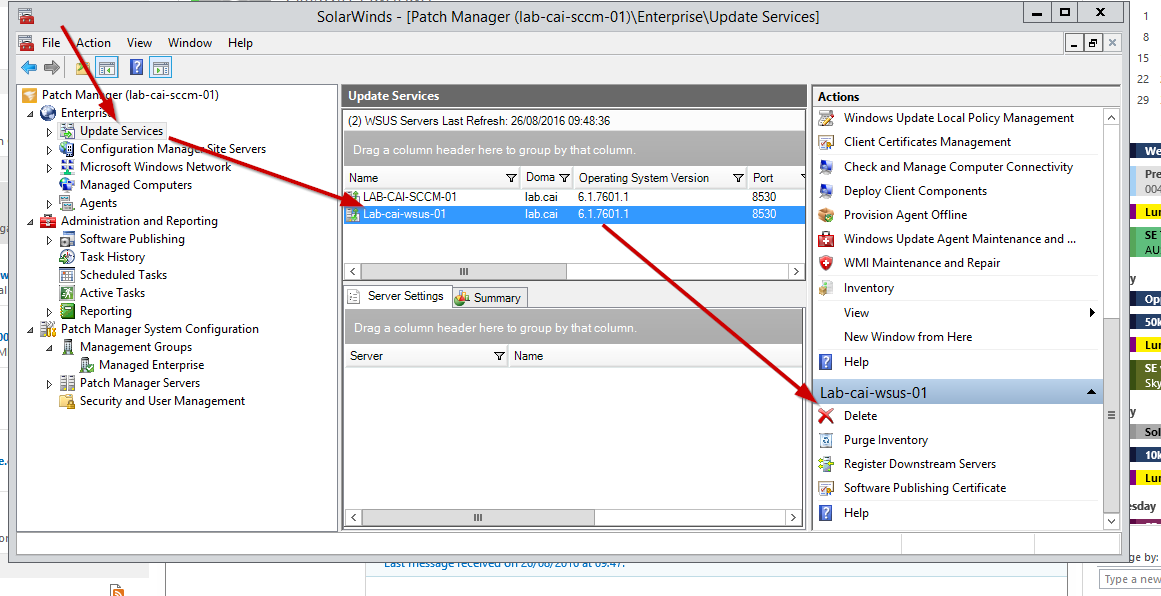Screen dimensions: 1161x596
Task: Click the show/hide console tree toolbar icon
Action: coord(107,67)
